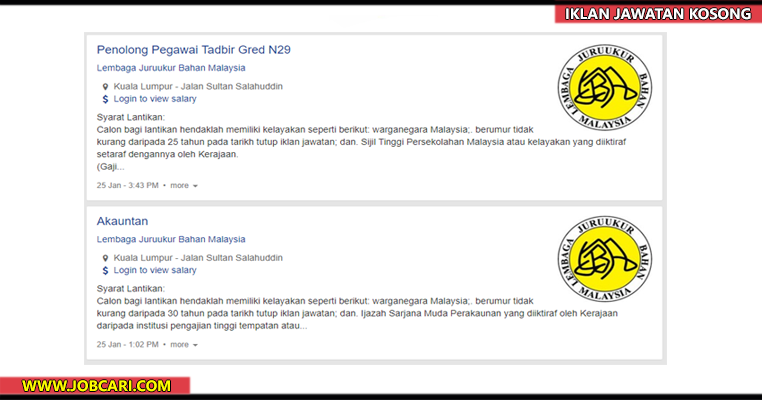The height and width of the screenshot is (400, 762).
Task: Click the dollar icon in the Penolong Pegawai Tadbir listing
Action: tap(105, 99)
